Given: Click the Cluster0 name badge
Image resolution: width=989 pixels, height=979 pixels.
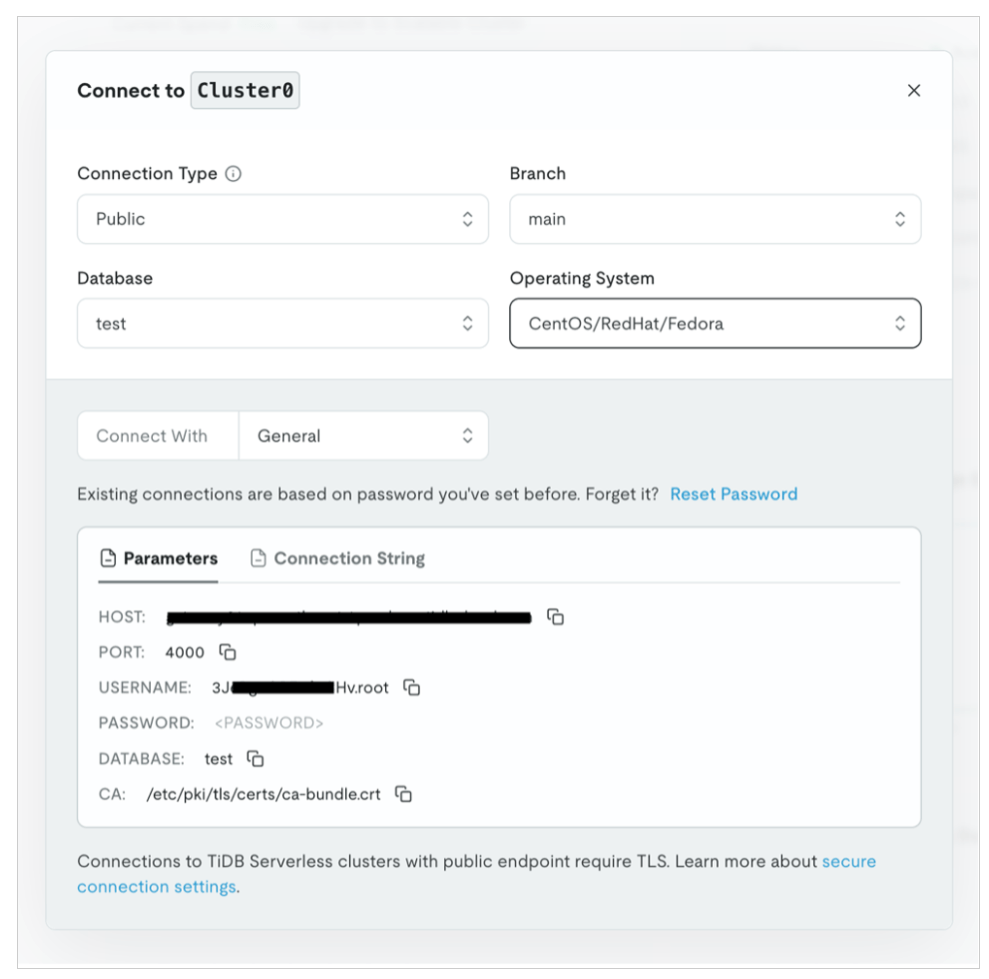Looking at the screenshot, I should point(245,91).
